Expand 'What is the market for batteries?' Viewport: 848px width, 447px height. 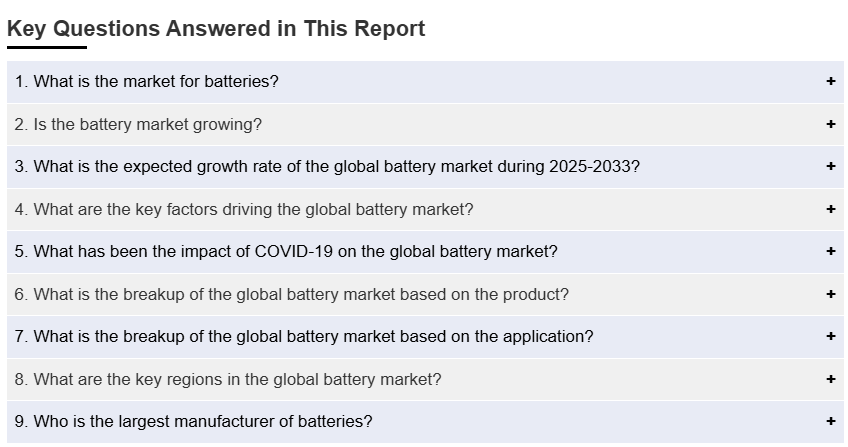[156, 82]
